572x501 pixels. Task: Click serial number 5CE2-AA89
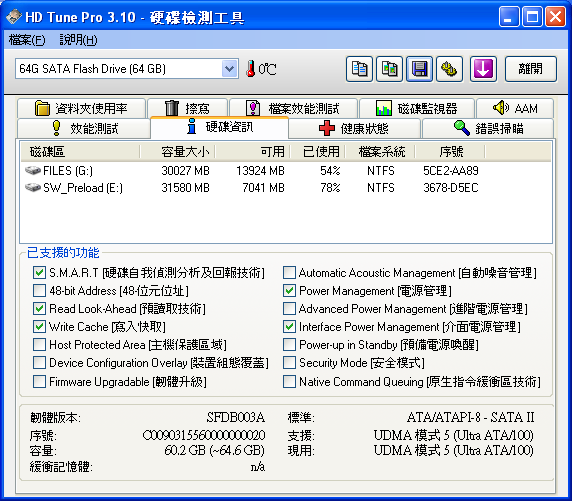pyautogui.click(x=451, y=170)
